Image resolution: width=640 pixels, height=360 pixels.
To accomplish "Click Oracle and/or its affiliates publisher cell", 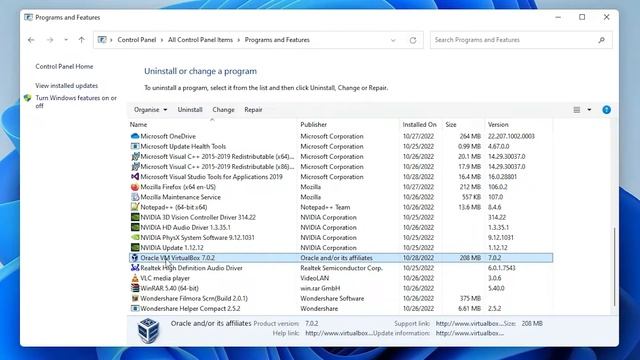I will point(336,258).
